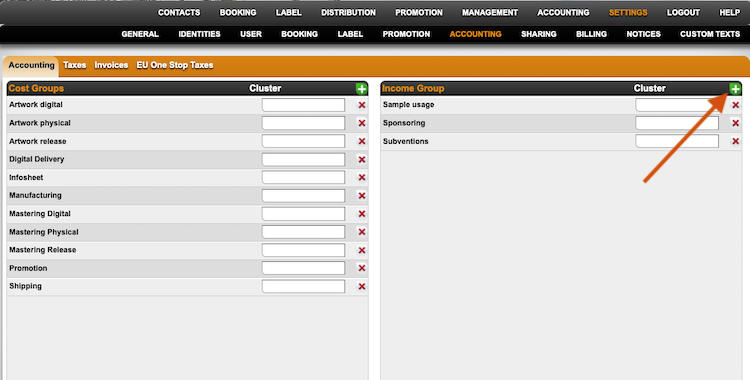Viewport: 750px width, 380px height.
Task: Open User settings submenu
Action: click(x=251, y=34)
